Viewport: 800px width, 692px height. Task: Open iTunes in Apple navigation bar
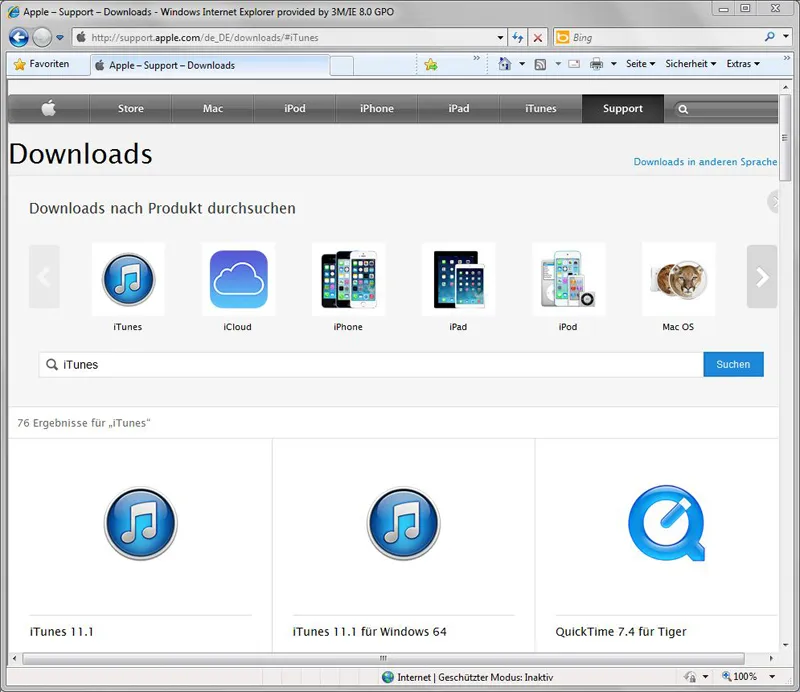click(541, 108)
